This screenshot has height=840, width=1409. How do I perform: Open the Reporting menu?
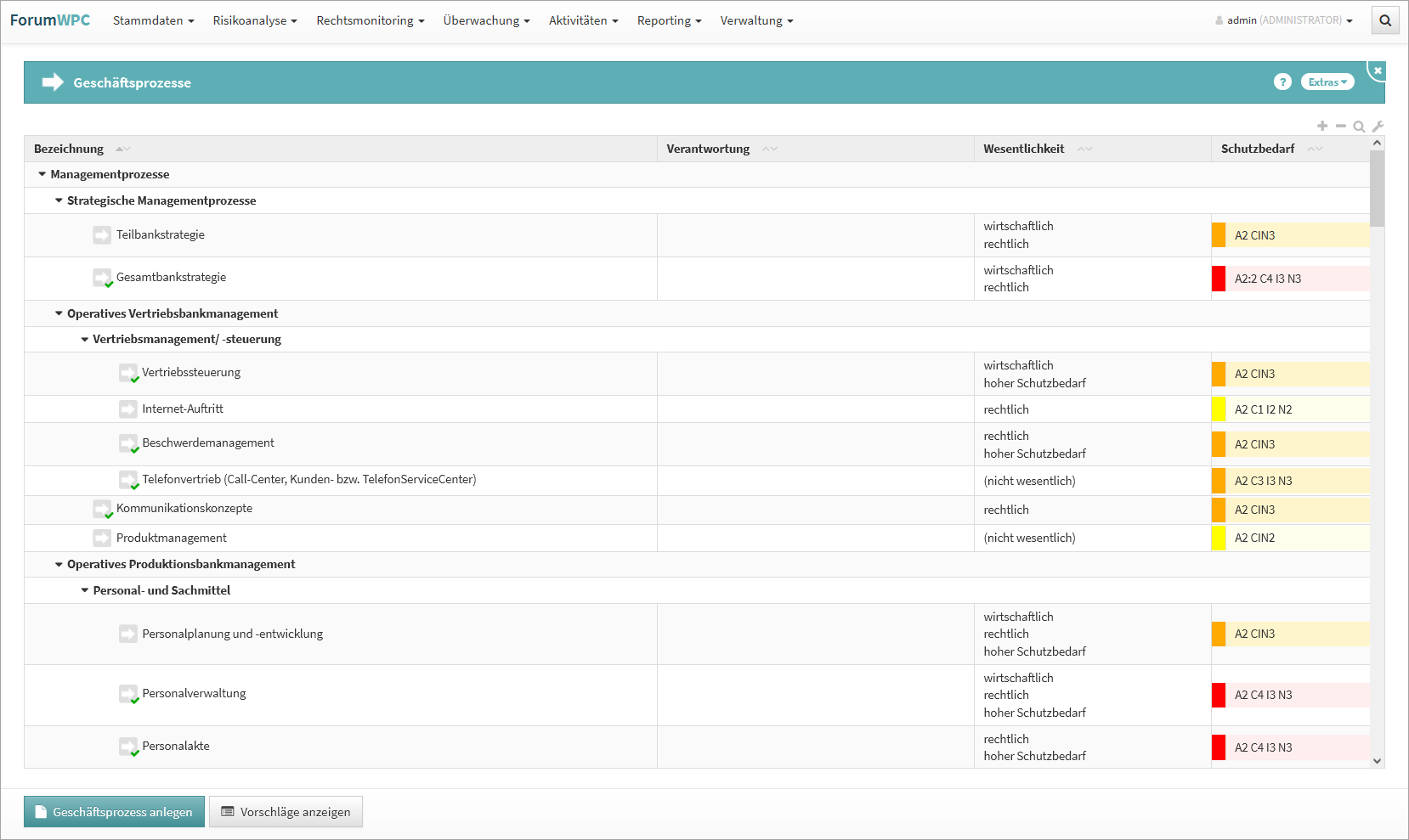pos(669,20)
